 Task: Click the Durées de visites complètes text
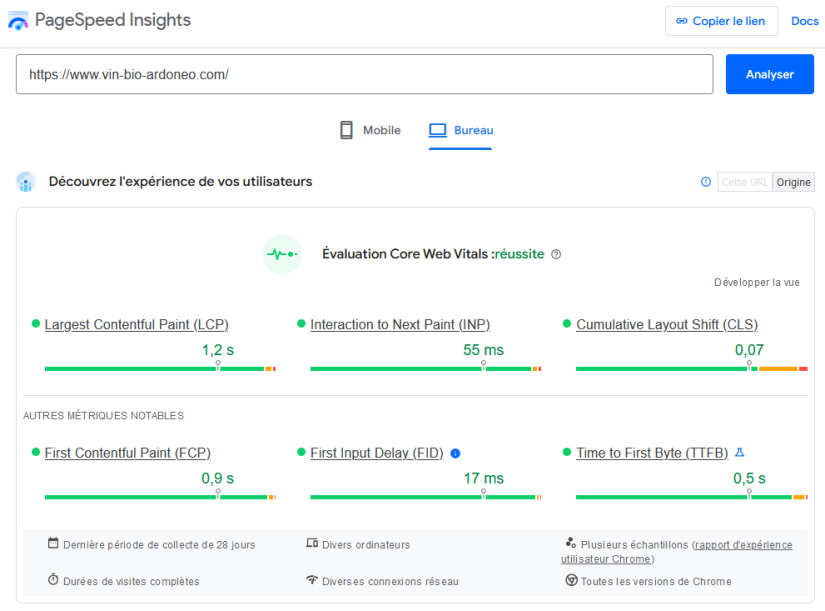point(131,582)
